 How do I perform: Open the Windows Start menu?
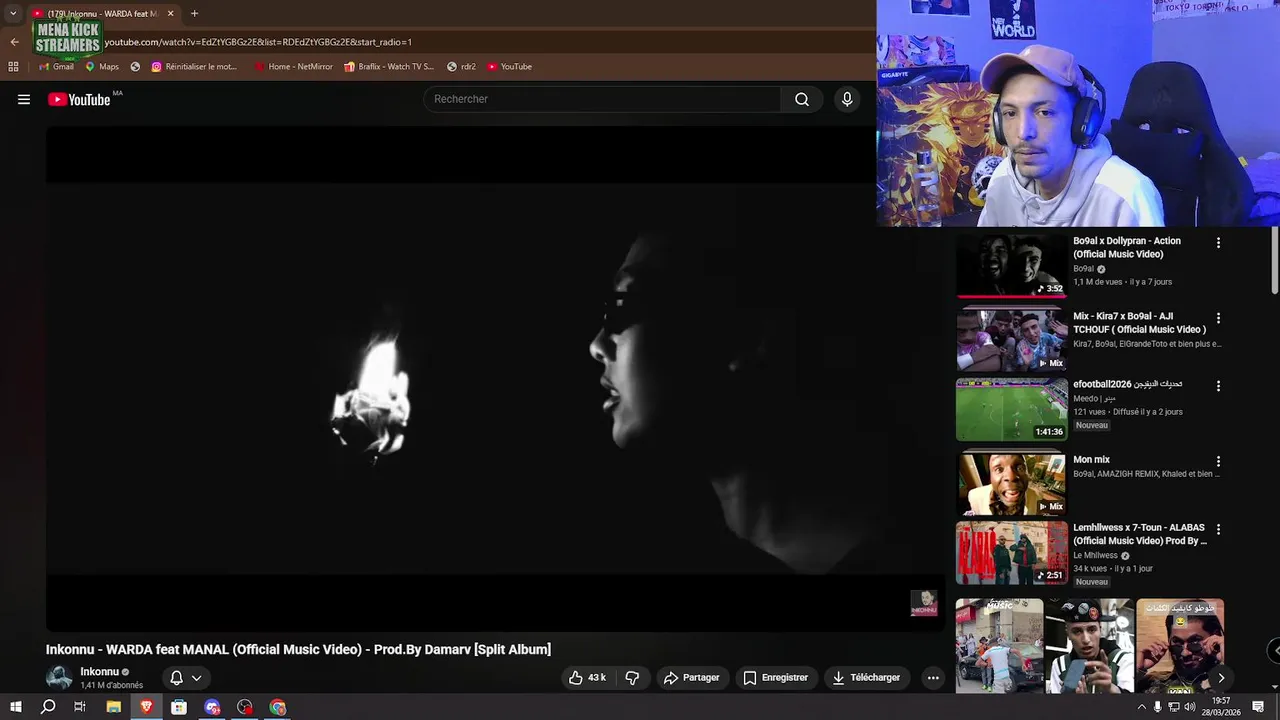coord(15,707)
